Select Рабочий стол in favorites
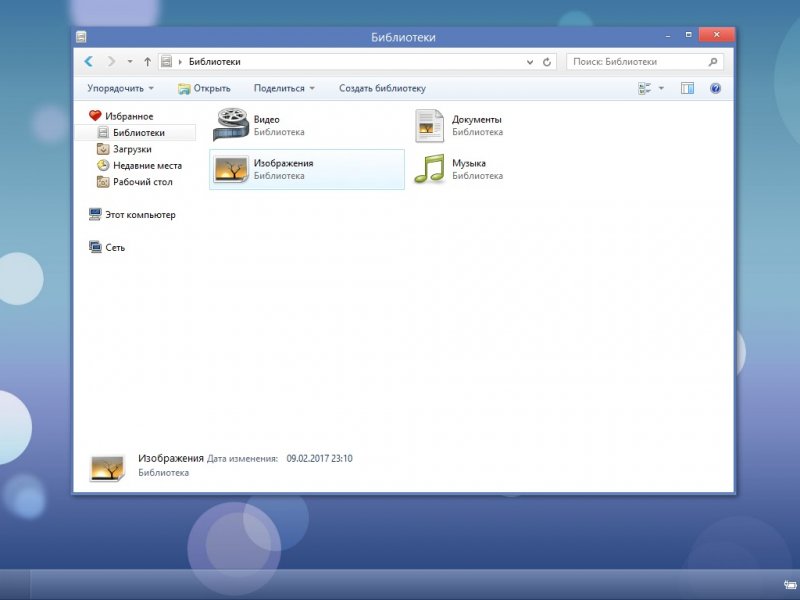 tap(142, 182)
